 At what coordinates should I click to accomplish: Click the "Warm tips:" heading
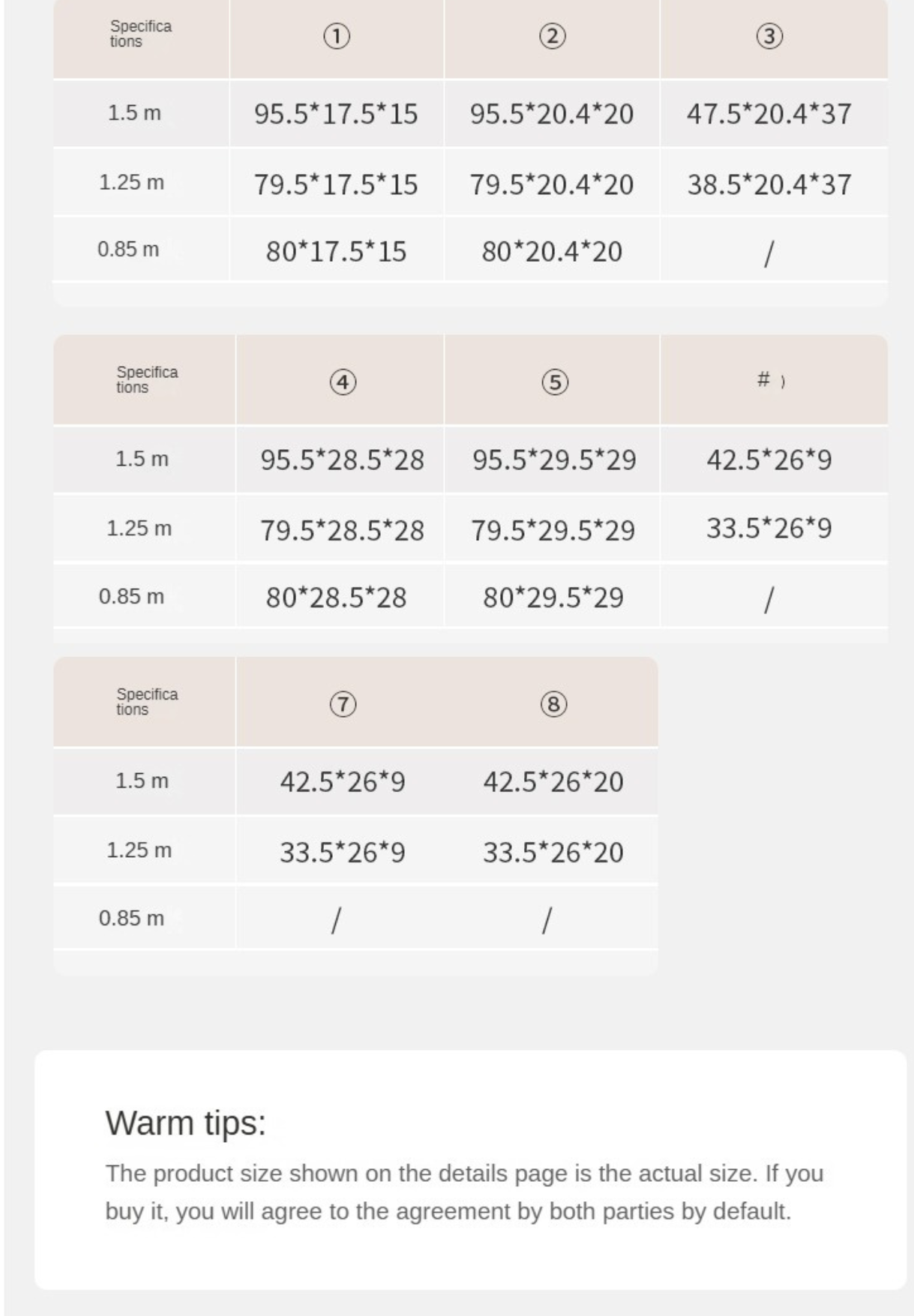pos(186,1123)
